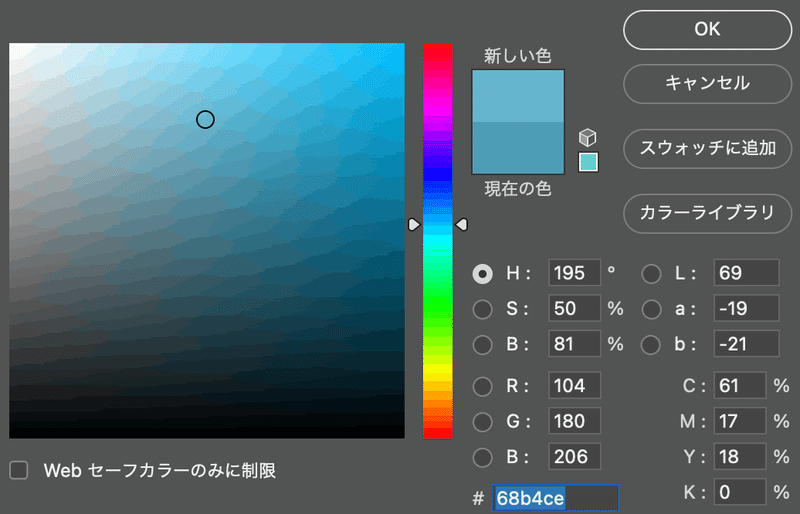The height and width of the screenshot is (514, 800).
Task: Select the Lab a channel radio button
Action: point(652,309)
